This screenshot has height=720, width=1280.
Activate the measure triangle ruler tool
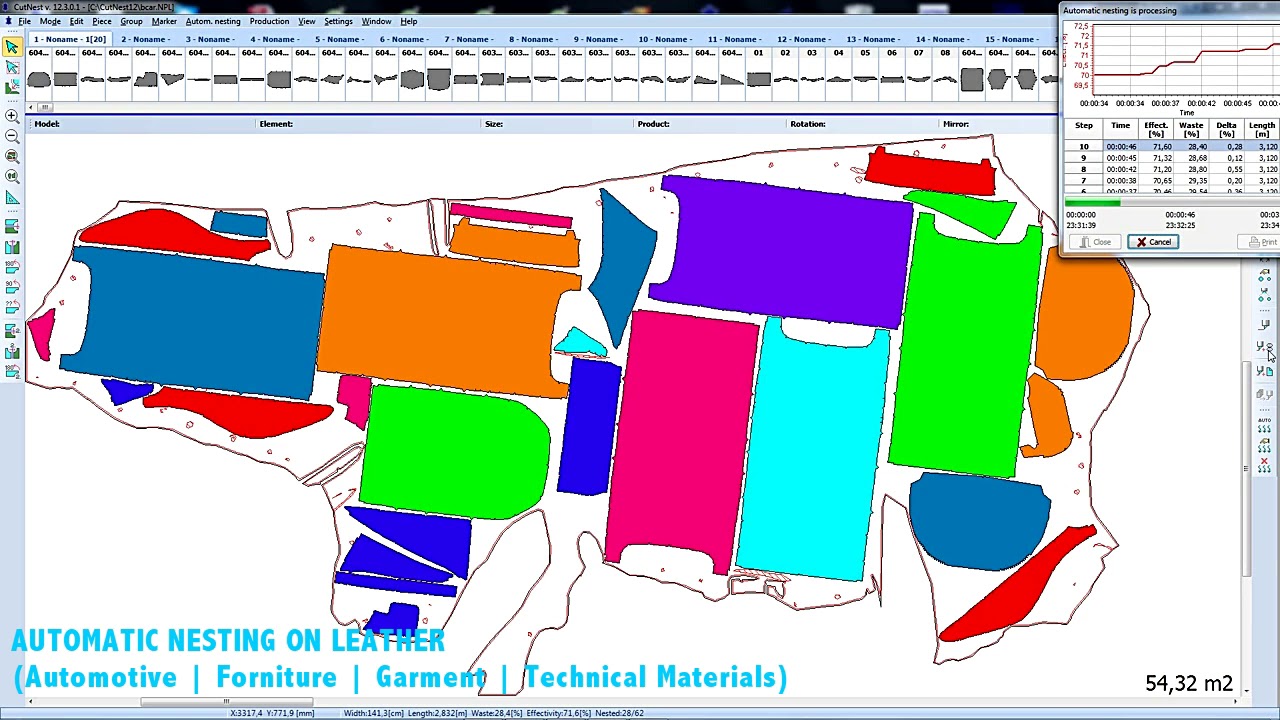tap(12, 198)
